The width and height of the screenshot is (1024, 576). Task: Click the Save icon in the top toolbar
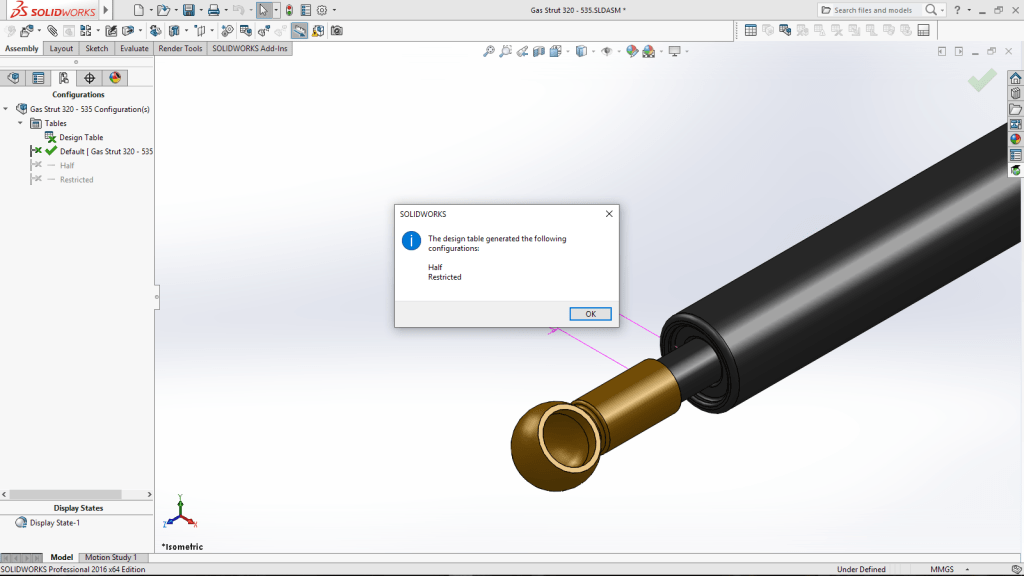[187, 10]
